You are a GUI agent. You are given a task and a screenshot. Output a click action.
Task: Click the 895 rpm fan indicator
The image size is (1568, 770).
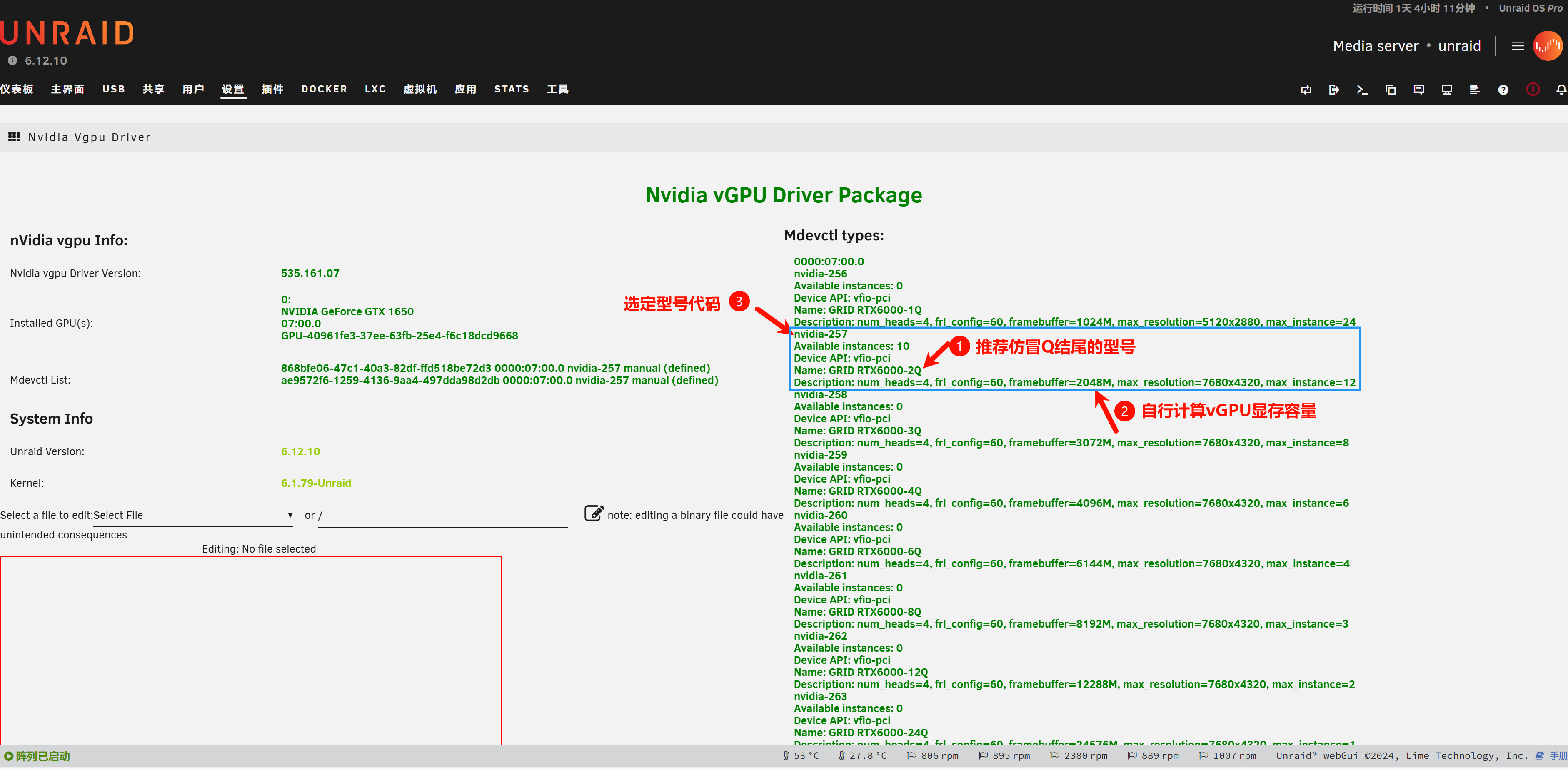[1004, 755]
